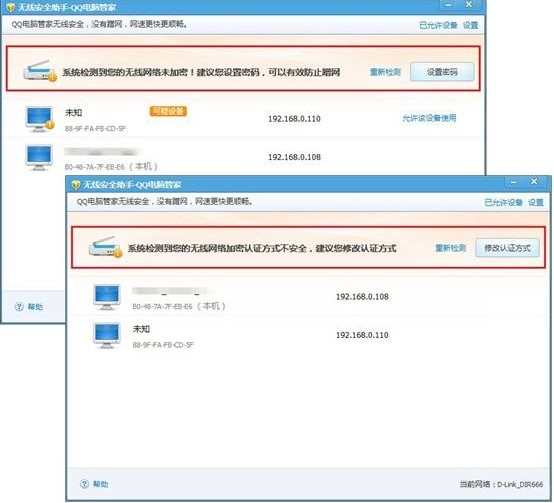Click 重新检测 link in back window

(x=385, y=72)
